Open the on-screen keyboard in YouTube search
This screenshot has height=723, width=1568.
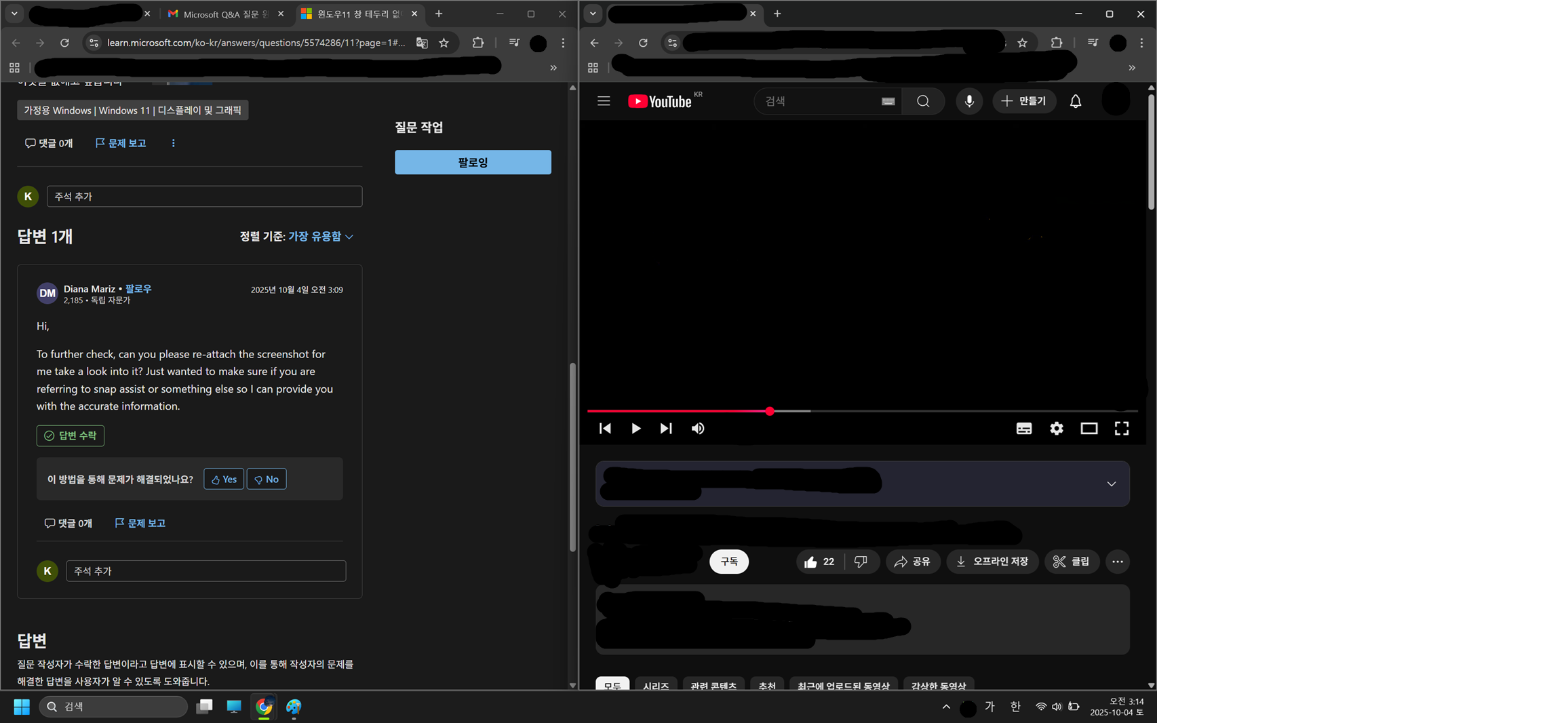pos(888,101)
